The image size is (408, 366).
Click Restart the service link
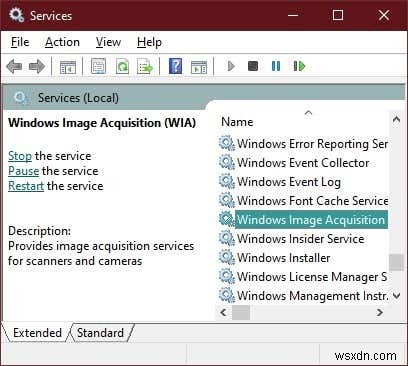point(26,186)
